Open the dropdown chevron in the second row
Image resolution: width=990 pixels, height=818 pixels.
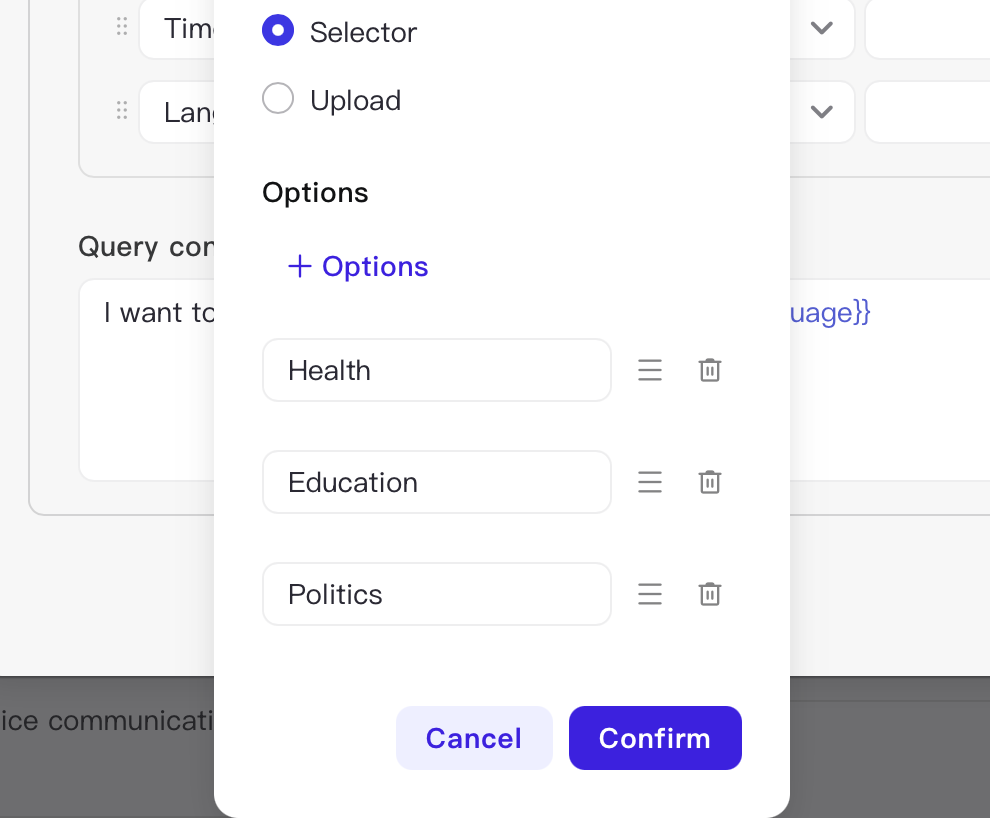(821, 111)
